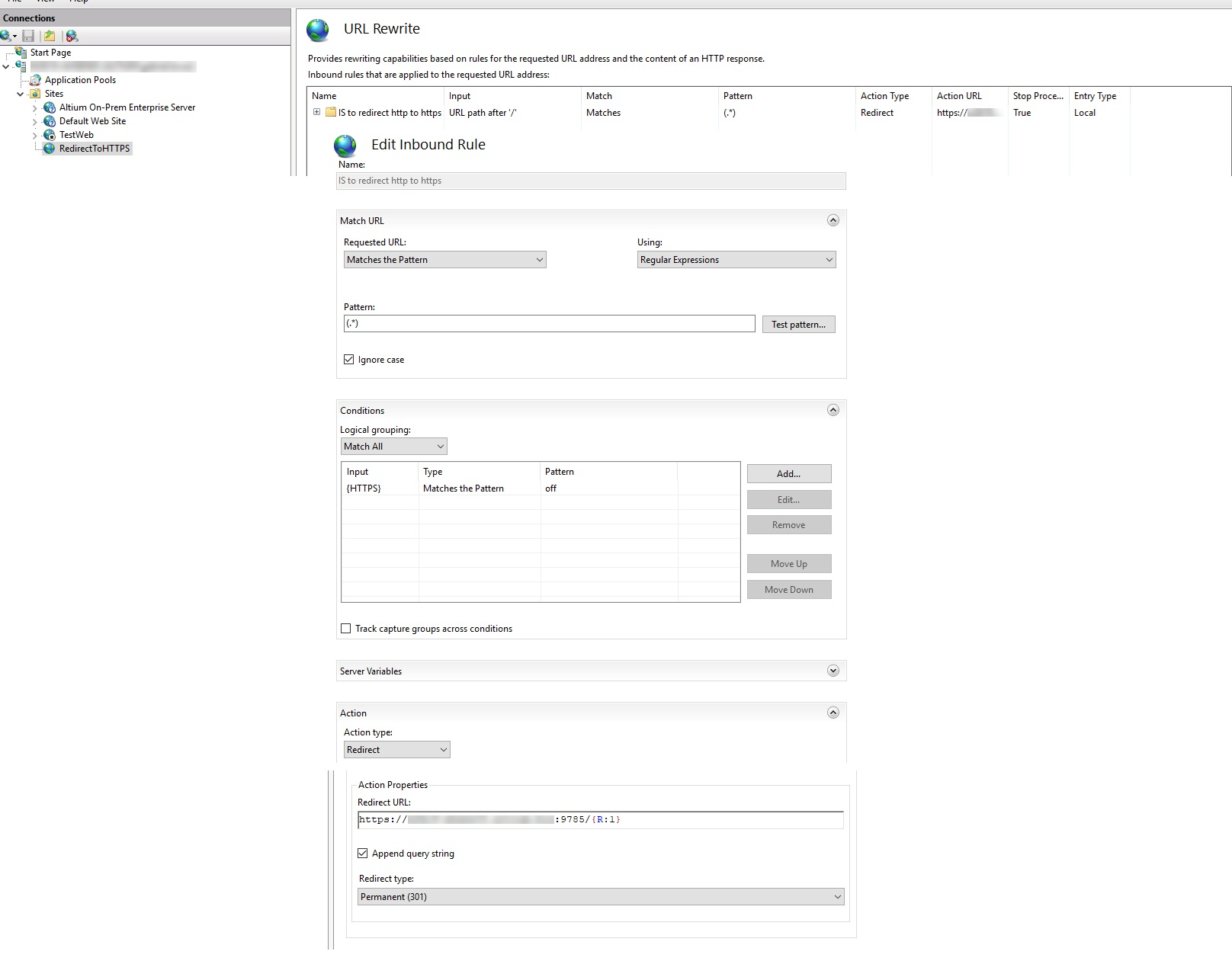Screen dimensions: 1232x961
Task: Click the Type header in Conditions table
Action: (x=480, y=472)
